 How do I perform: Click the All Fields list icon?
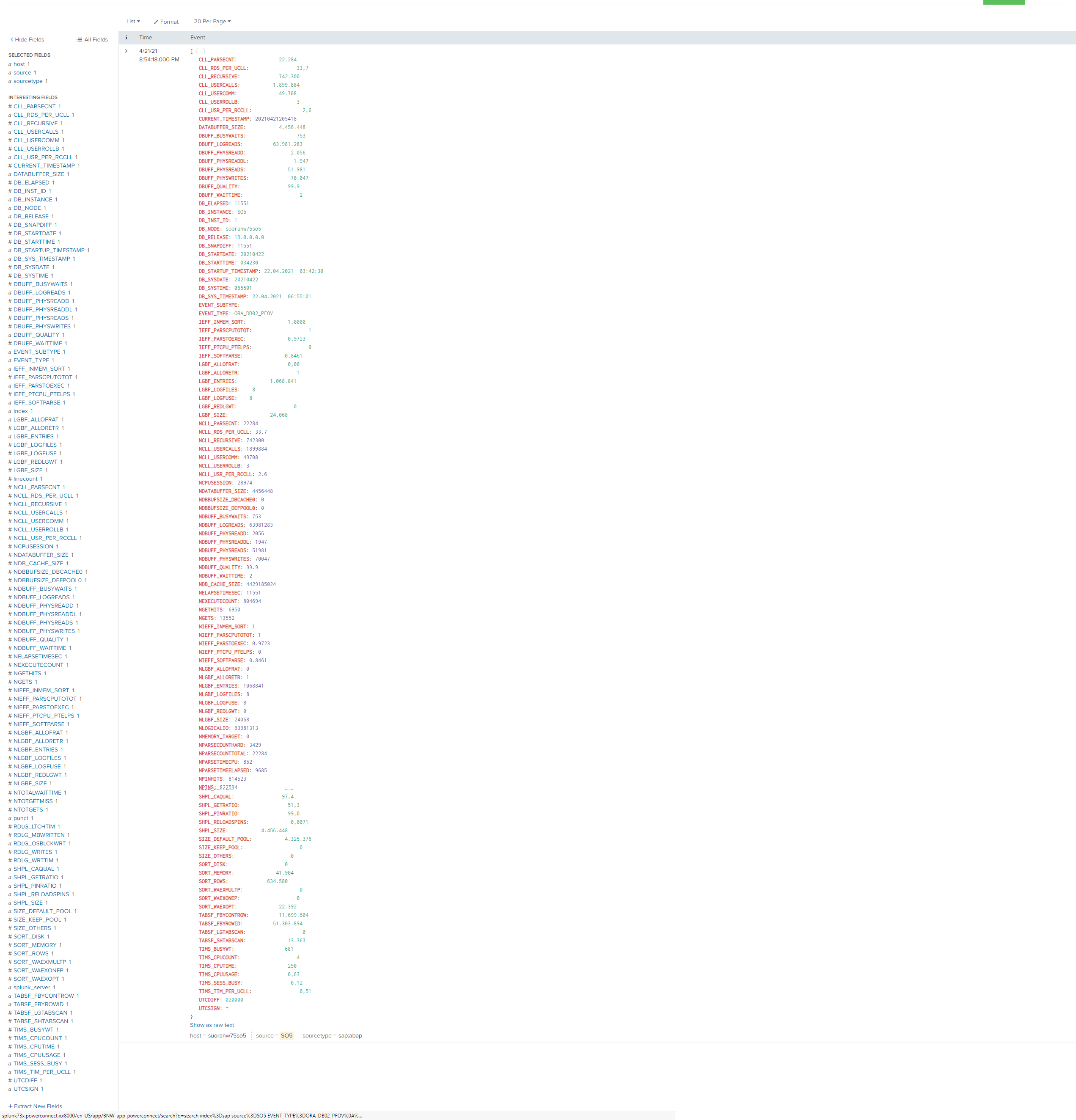click(80, 40)
